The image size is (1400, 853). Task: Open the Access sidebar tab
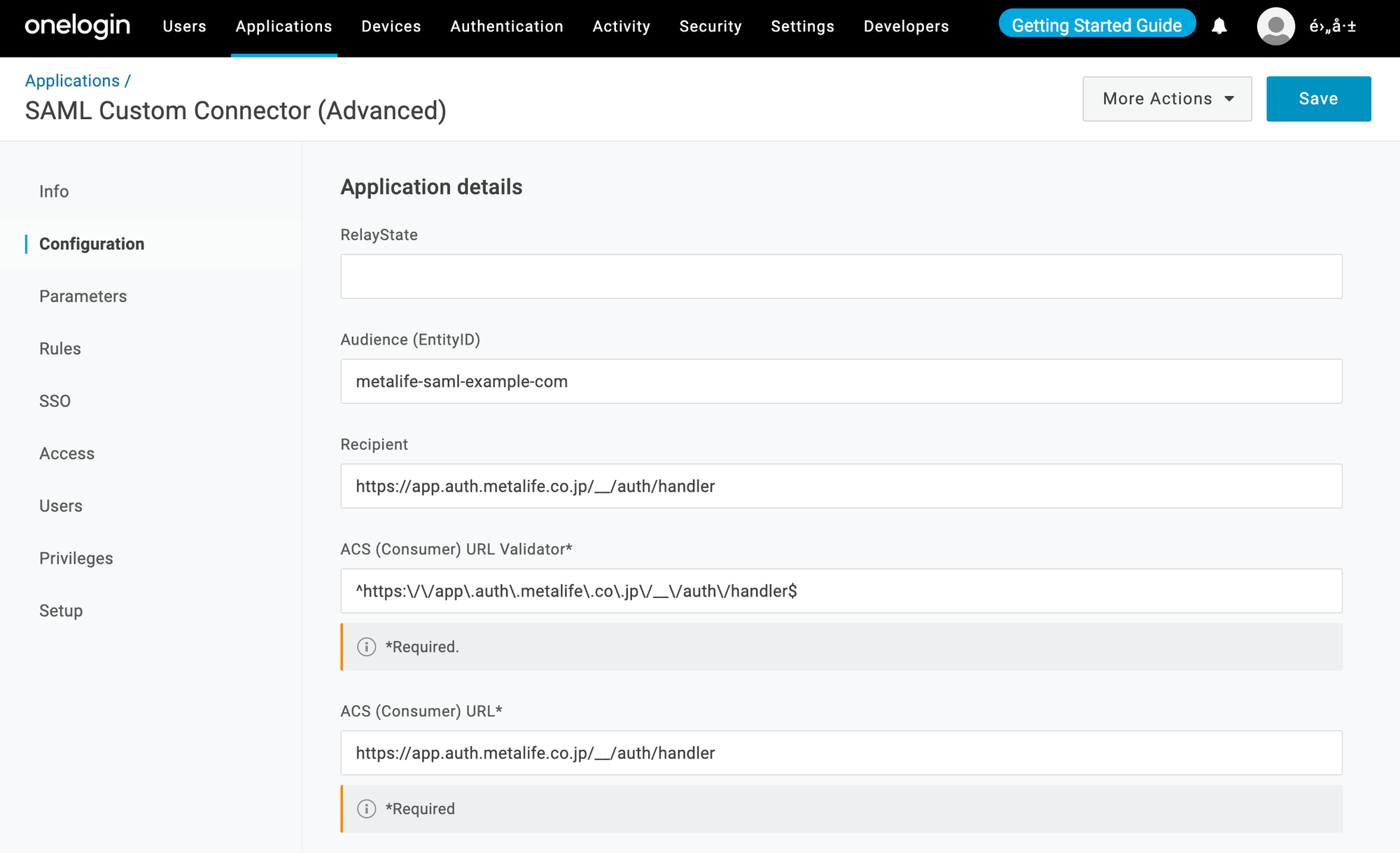[150, 454]
